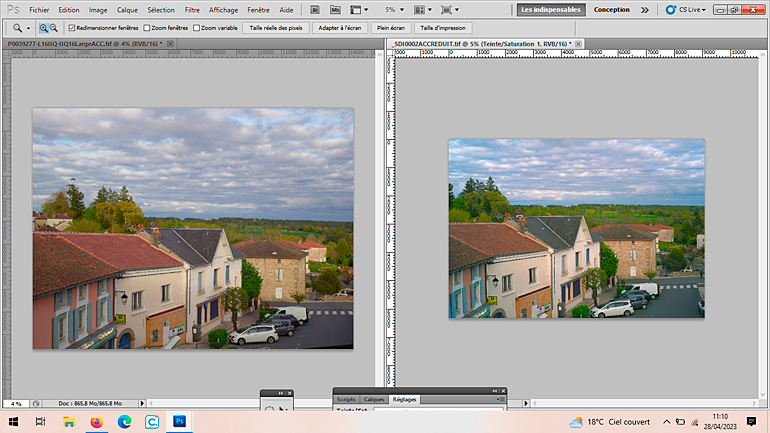Viewport: 770px width, 433px height.
Task: Toggle the Redimensionner fenêtres checkbox
Action: (72, 28)
